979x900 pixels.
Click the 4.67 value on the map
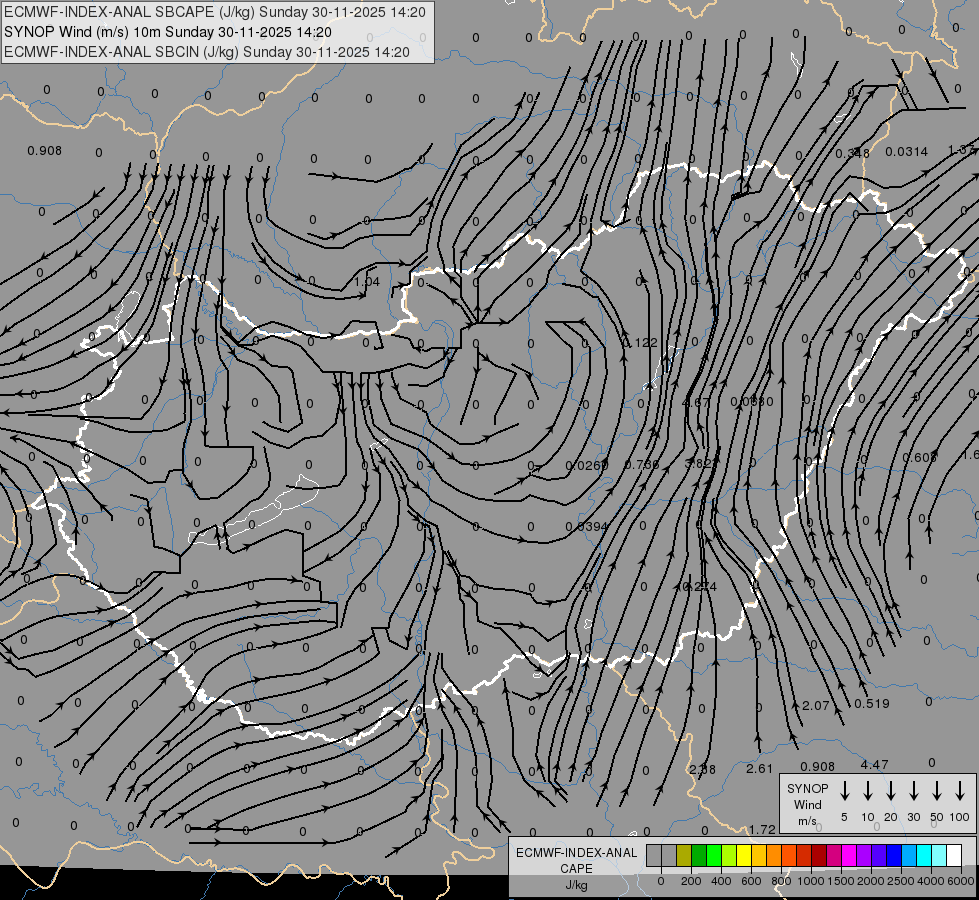(x=696, y=402)
